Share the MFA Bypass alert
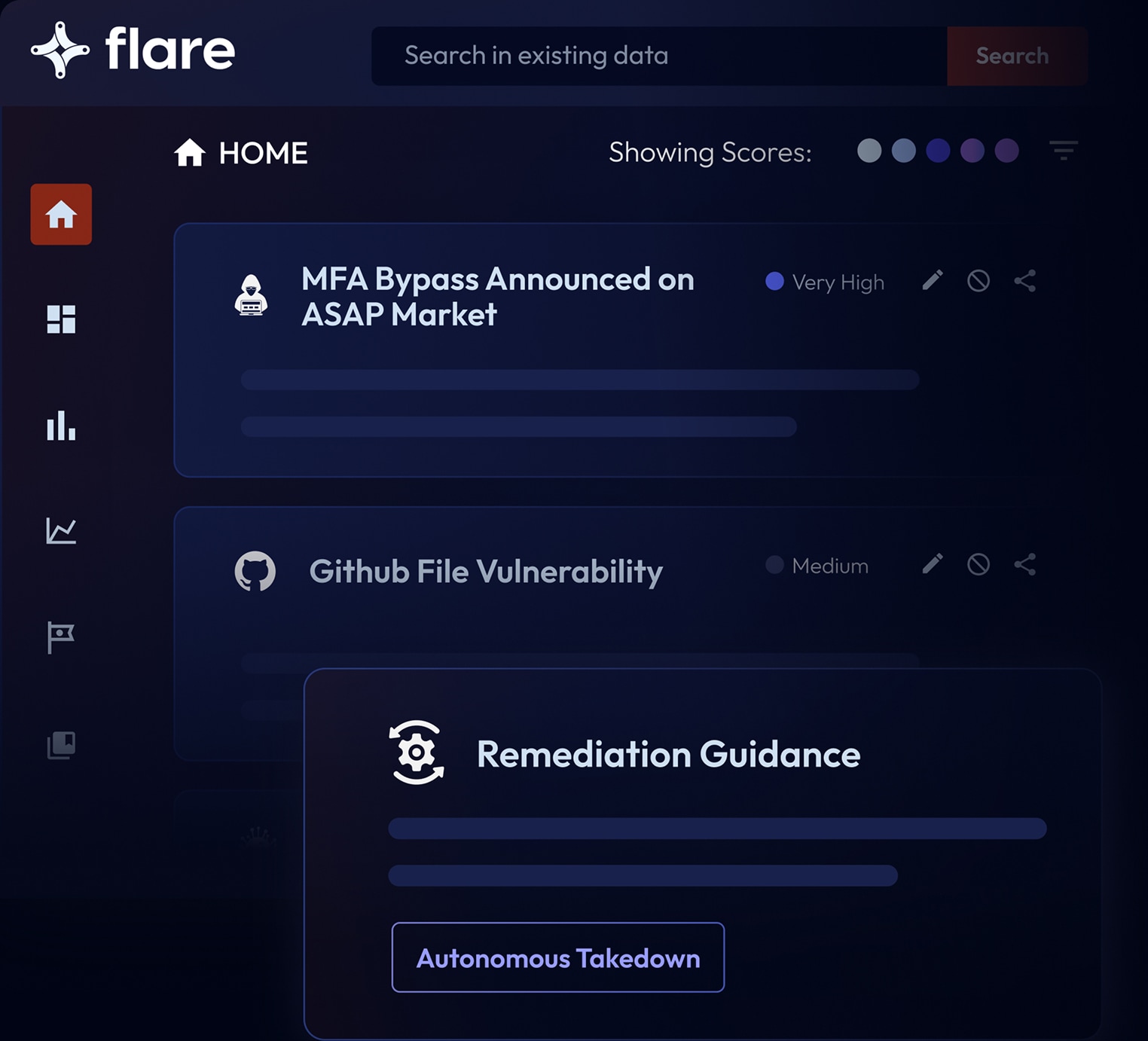The height and width of the screenshot is (1041, 1148). pyautogui.click(x=1024, y=281)
